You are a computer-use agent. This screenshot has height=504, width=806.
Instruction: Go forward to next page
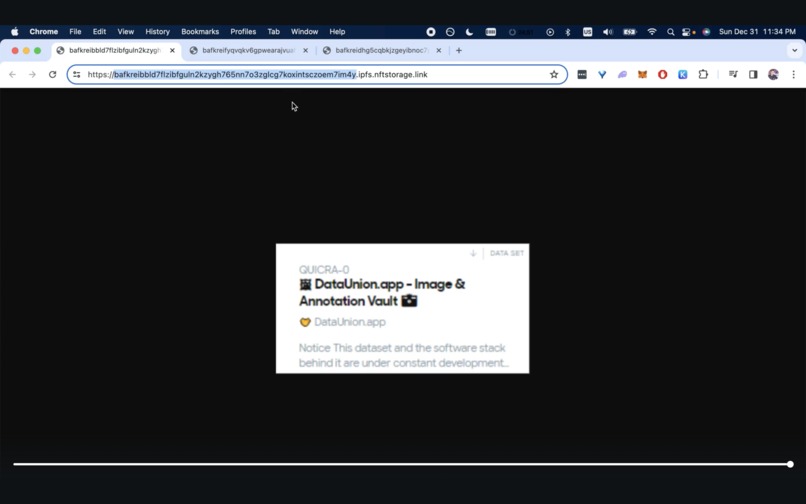point(32,75)
